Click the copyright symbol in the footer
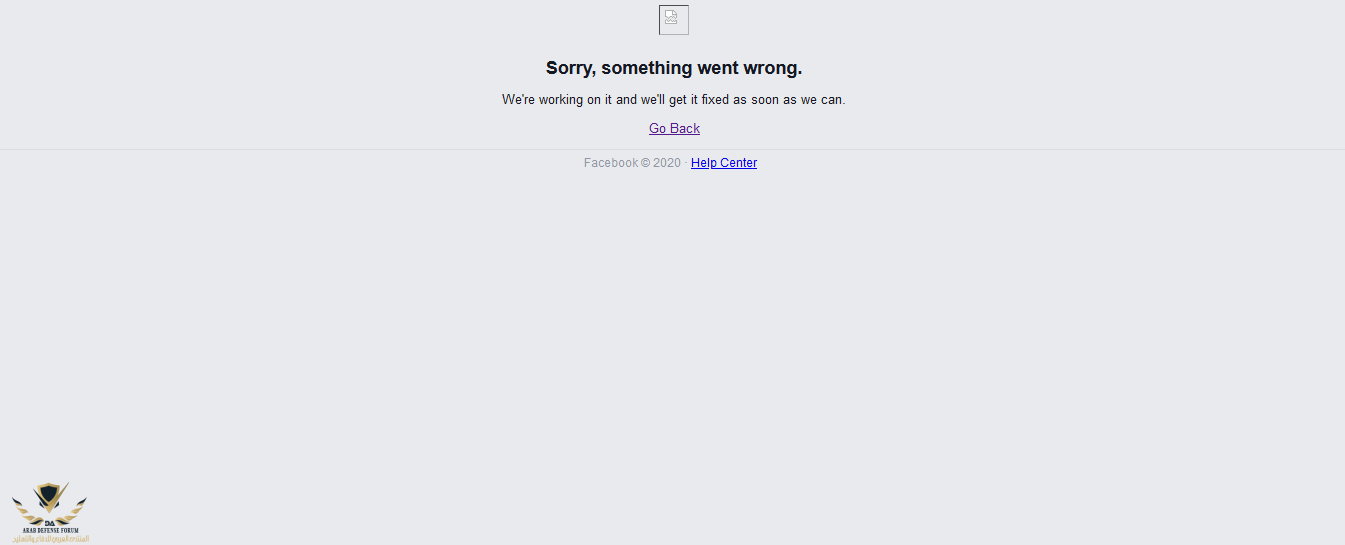 click(646, 163)
